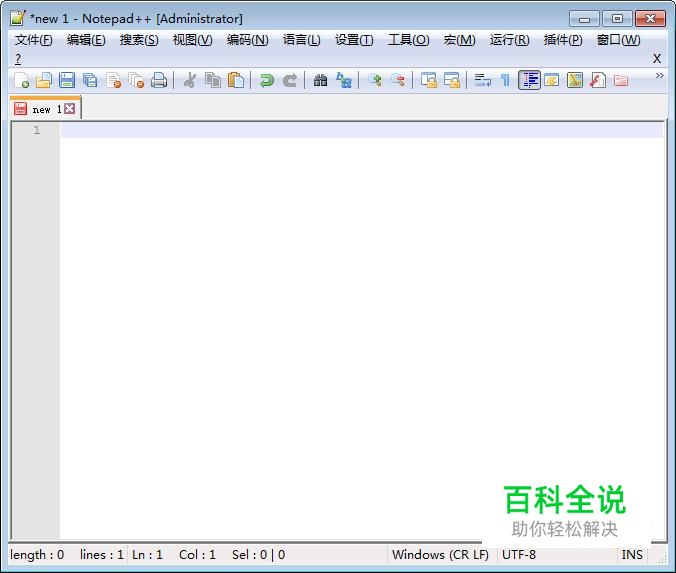Create a new file with the New icon

click(22, 81)
